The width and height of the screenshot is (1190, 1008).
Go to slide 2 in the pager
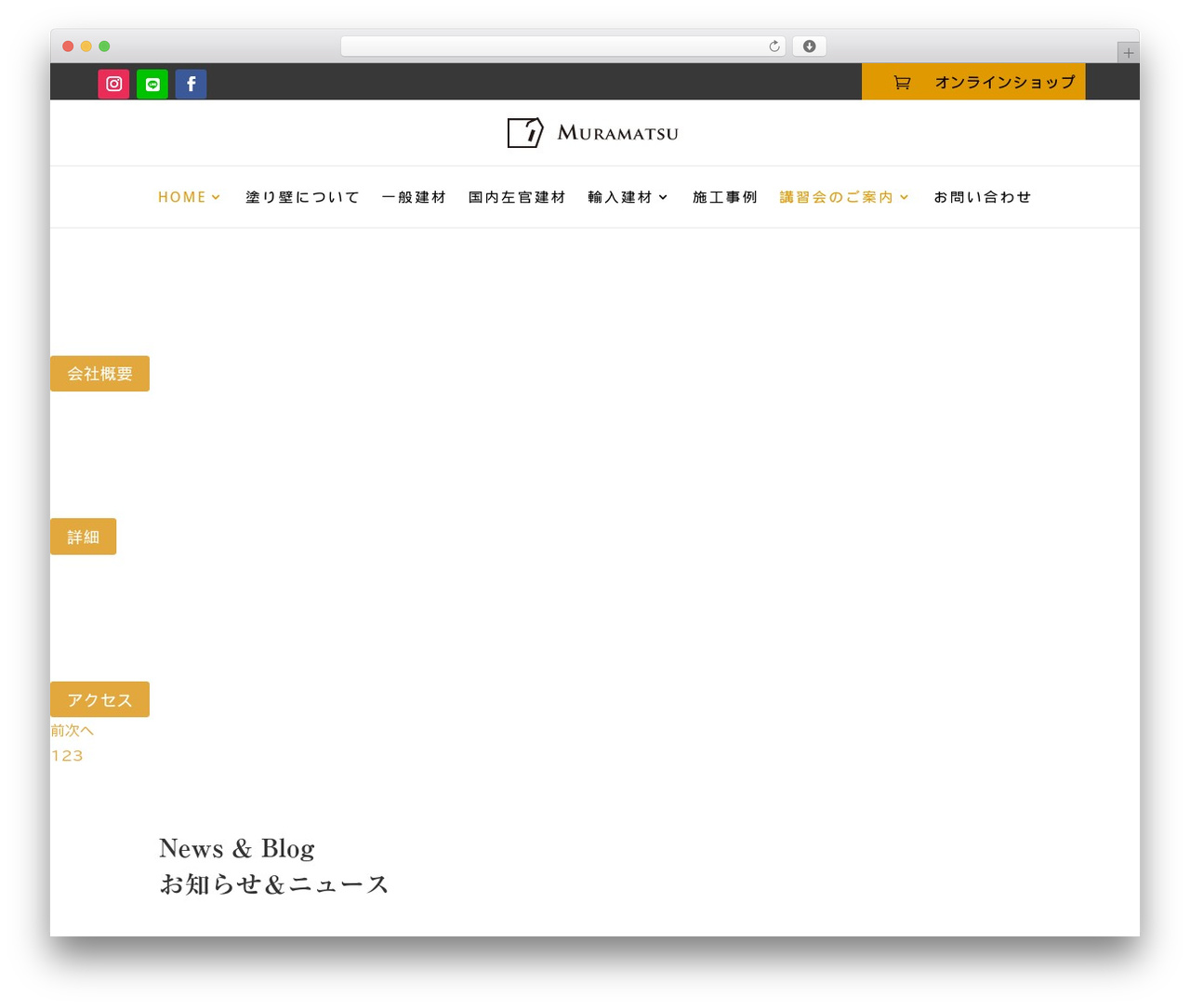coord(66,756)
